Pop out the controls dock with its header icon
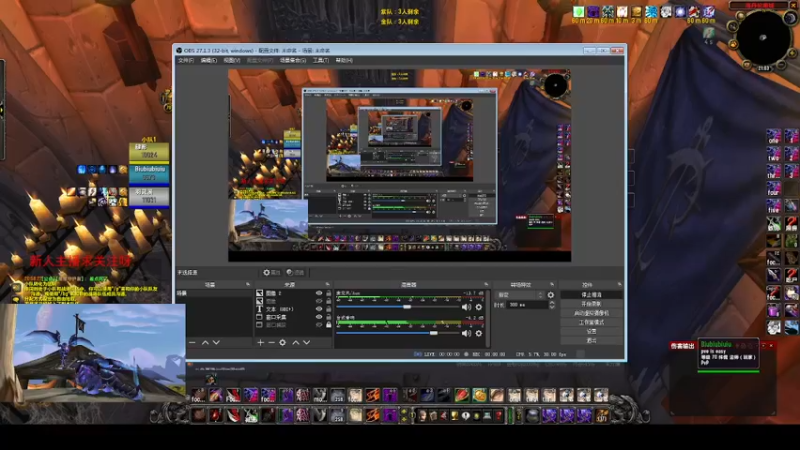The width and height of the screenshot is (800, 450). tap(619, 284)
